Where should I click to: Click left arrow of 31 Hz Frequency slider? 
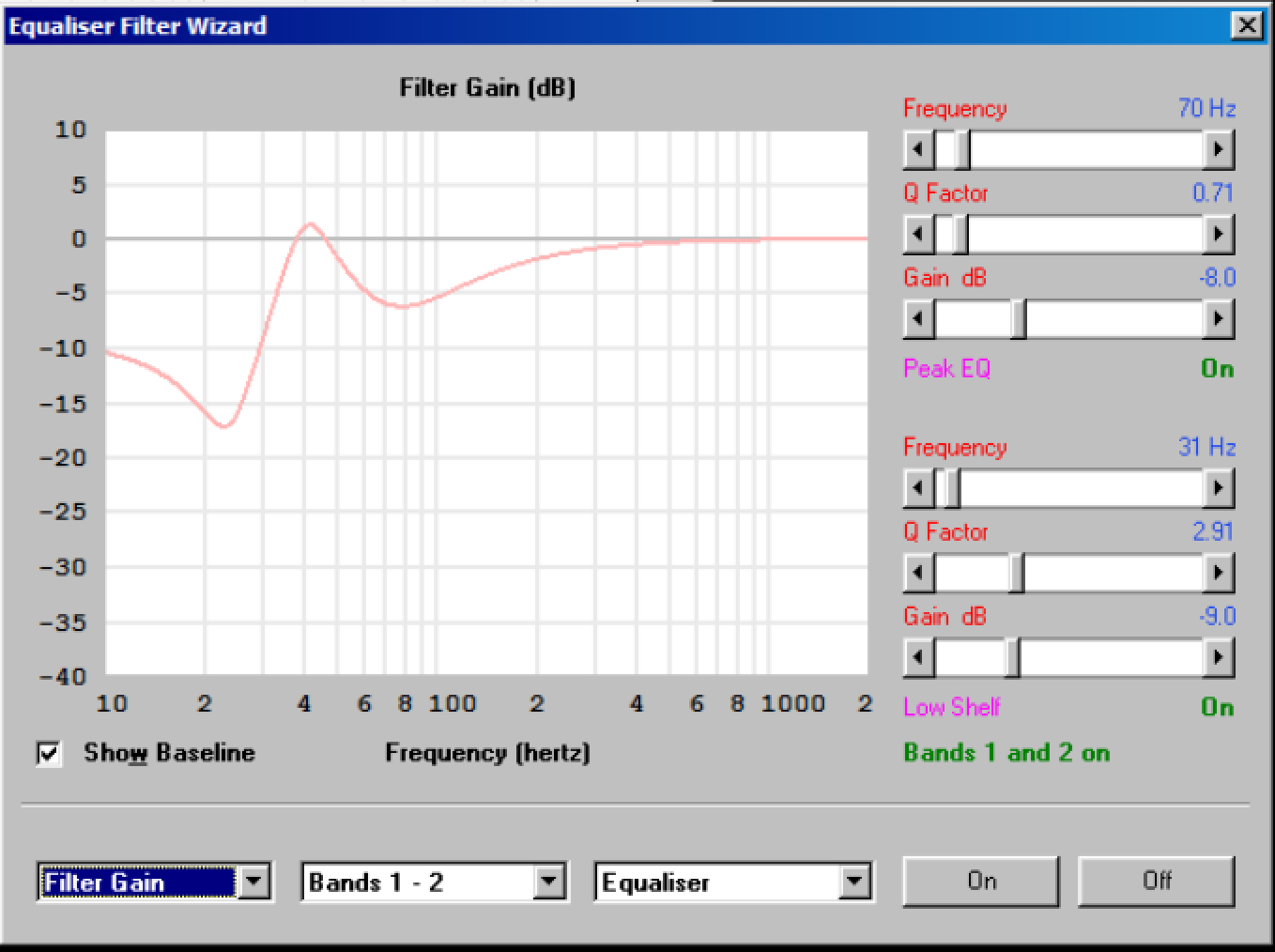coord(918,488)
